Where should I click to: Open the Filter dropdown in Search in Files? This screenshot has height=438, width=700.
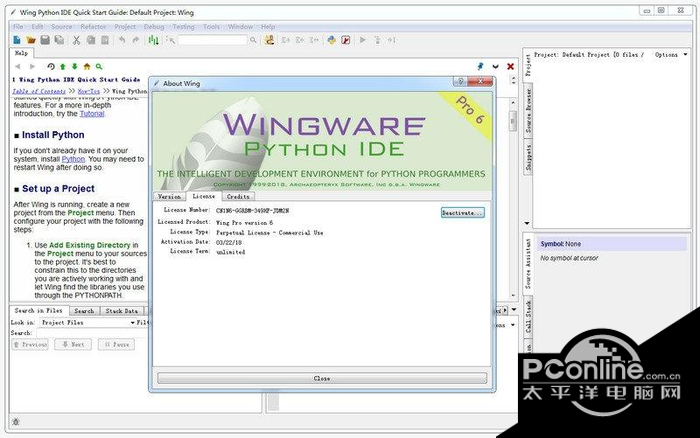point(142,322)
